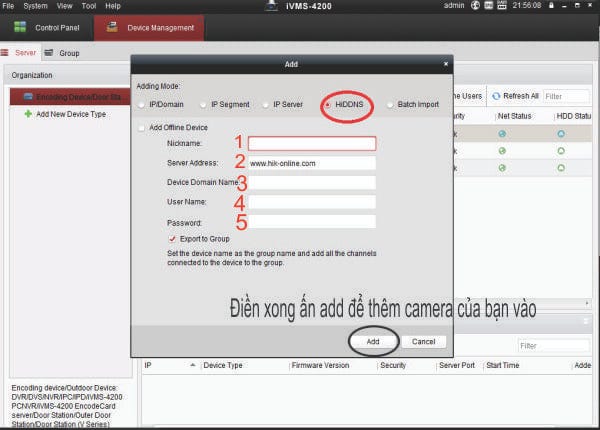Click the Firmware Version column header
The height and width of the screenshot is (430, 600).
[320, 365]
